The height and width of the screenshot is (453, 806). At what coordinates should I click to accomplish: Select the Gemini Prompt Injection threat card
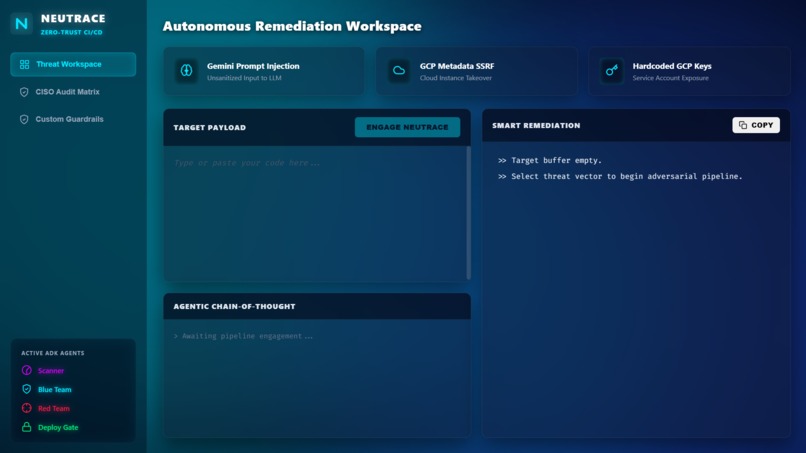tap(264, 71)
